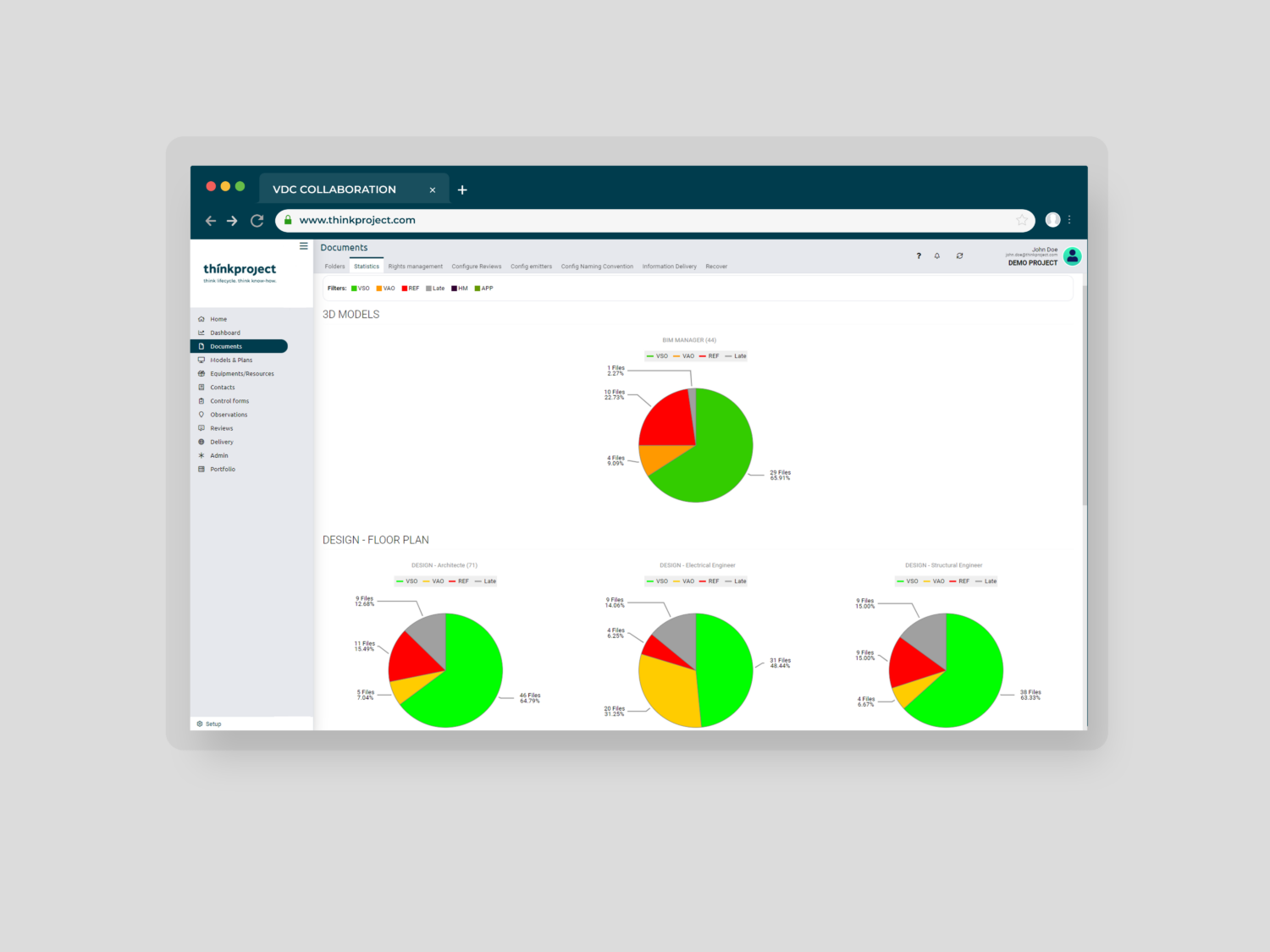
Task: Toggle the HM filter in Filters row
Action: (455, 289)
